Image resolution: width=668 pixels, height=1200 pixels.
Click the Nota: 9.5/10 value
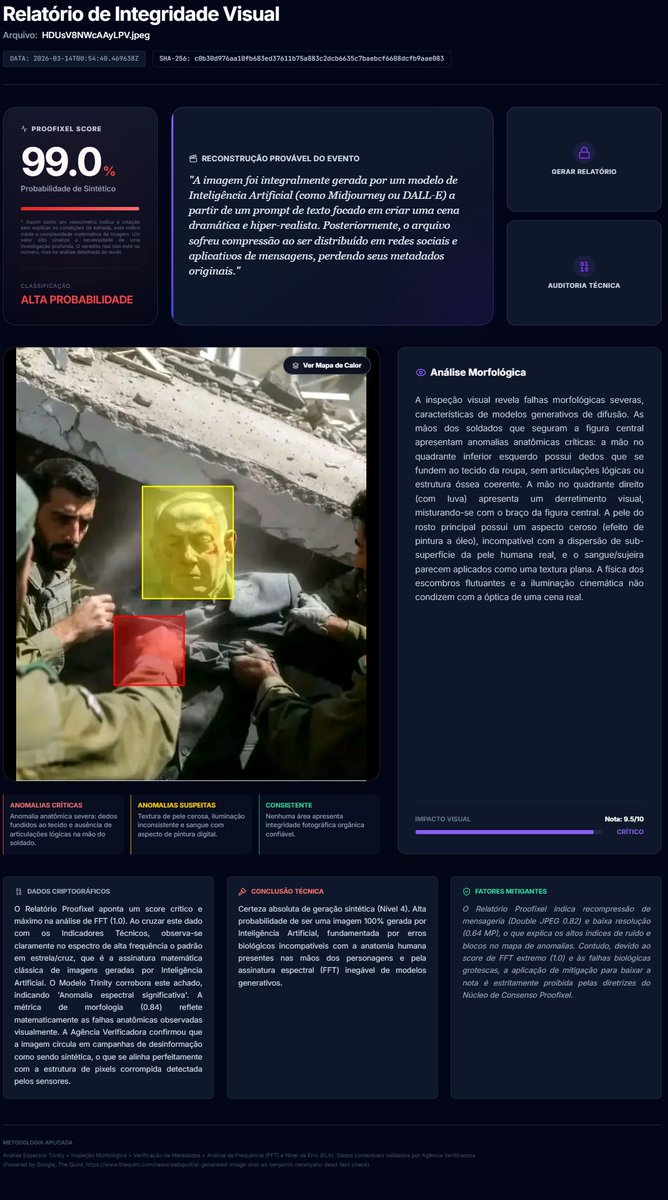point(625,819)
